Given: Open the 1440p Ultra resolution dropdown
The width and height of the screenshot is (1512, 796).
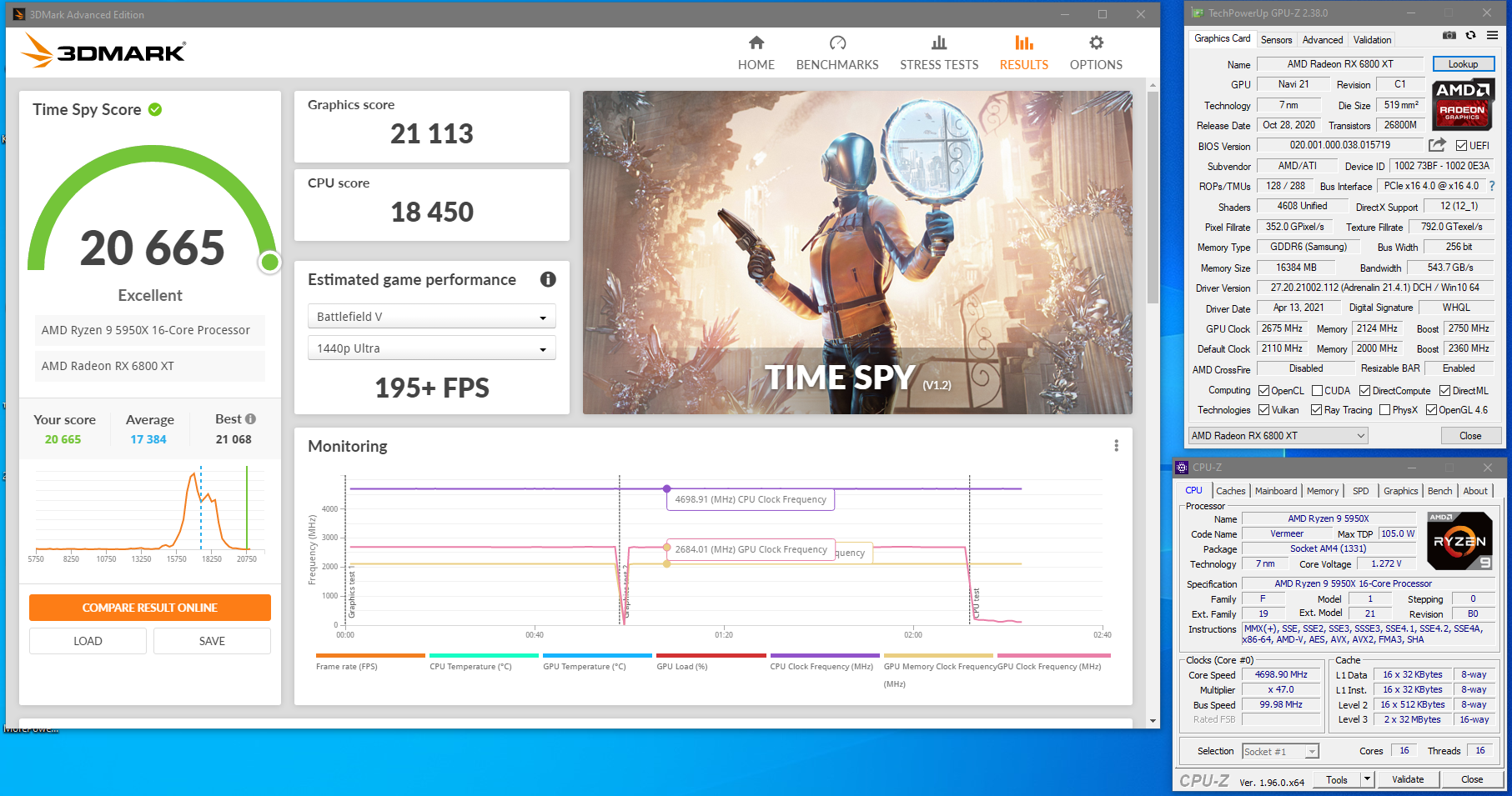Looking at the screenshot, I should tap(432, 348).
